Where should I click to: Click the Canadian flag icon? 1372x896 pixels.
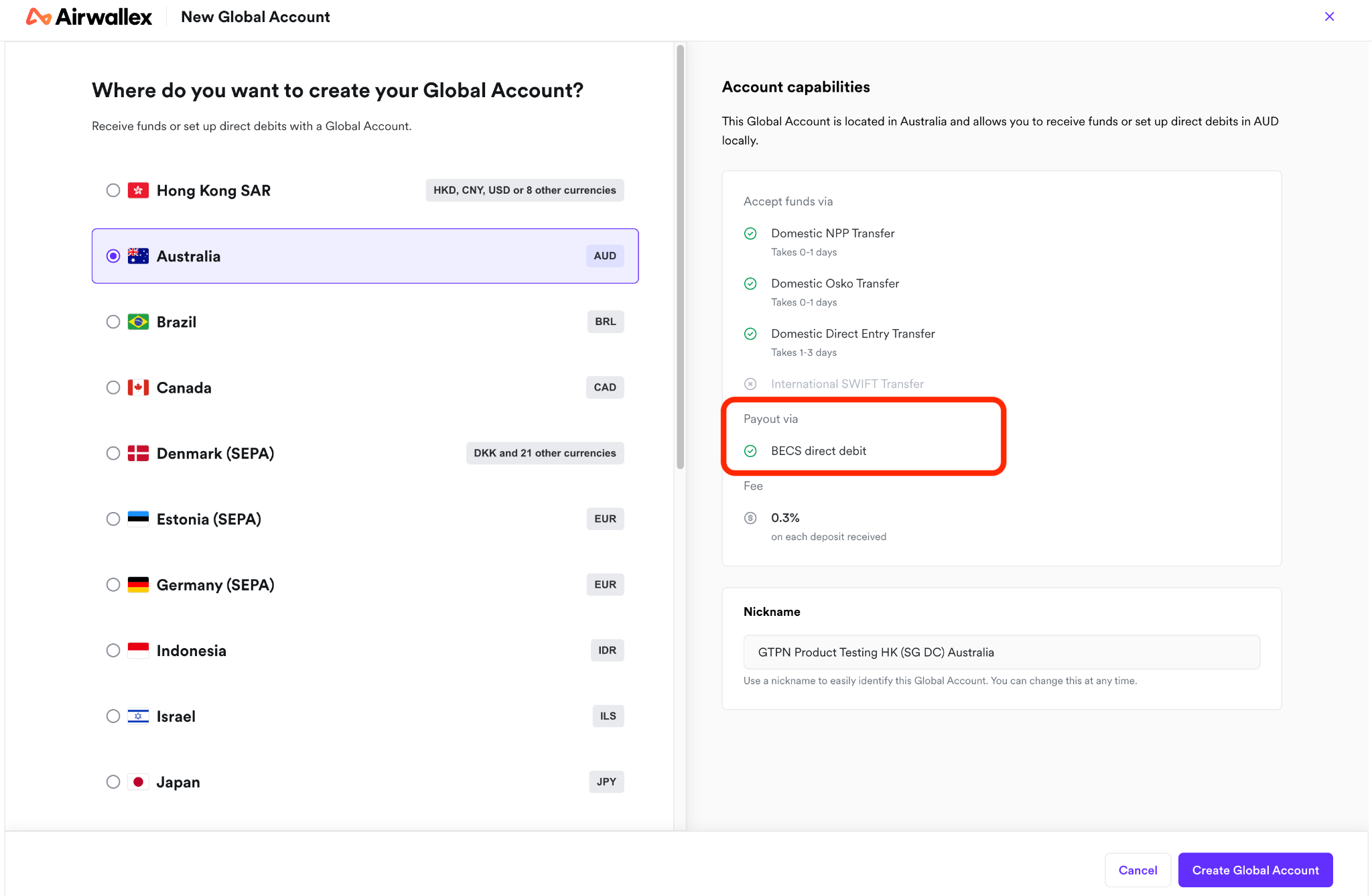coord(138,387)
